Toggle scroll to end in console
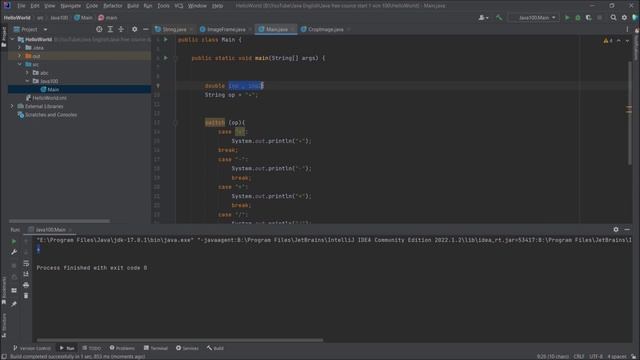The height and width of the screenshot is (360, 640). coord(26,274)
